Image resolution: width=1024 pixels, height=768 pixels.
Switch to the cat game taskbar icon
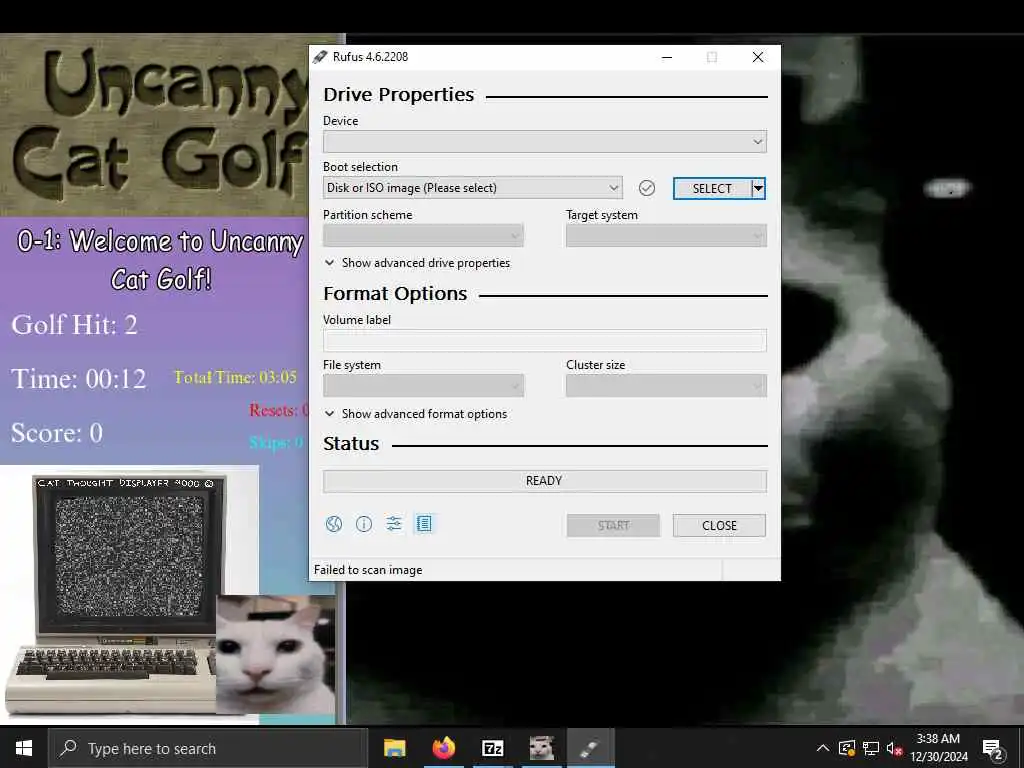[541, 748]
